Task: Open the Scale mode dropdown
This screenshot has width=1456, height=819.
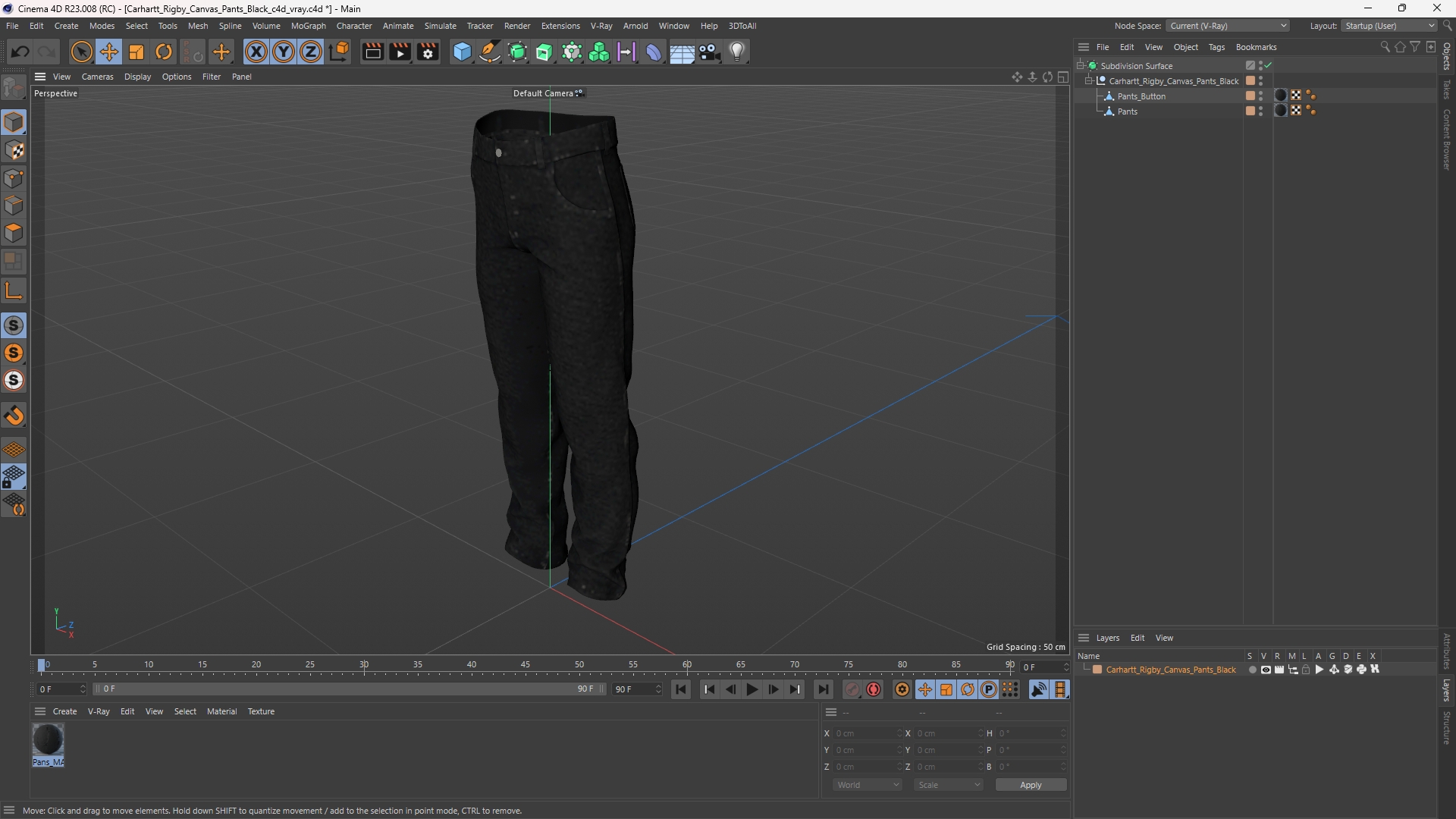Action: tap(949, 785)
